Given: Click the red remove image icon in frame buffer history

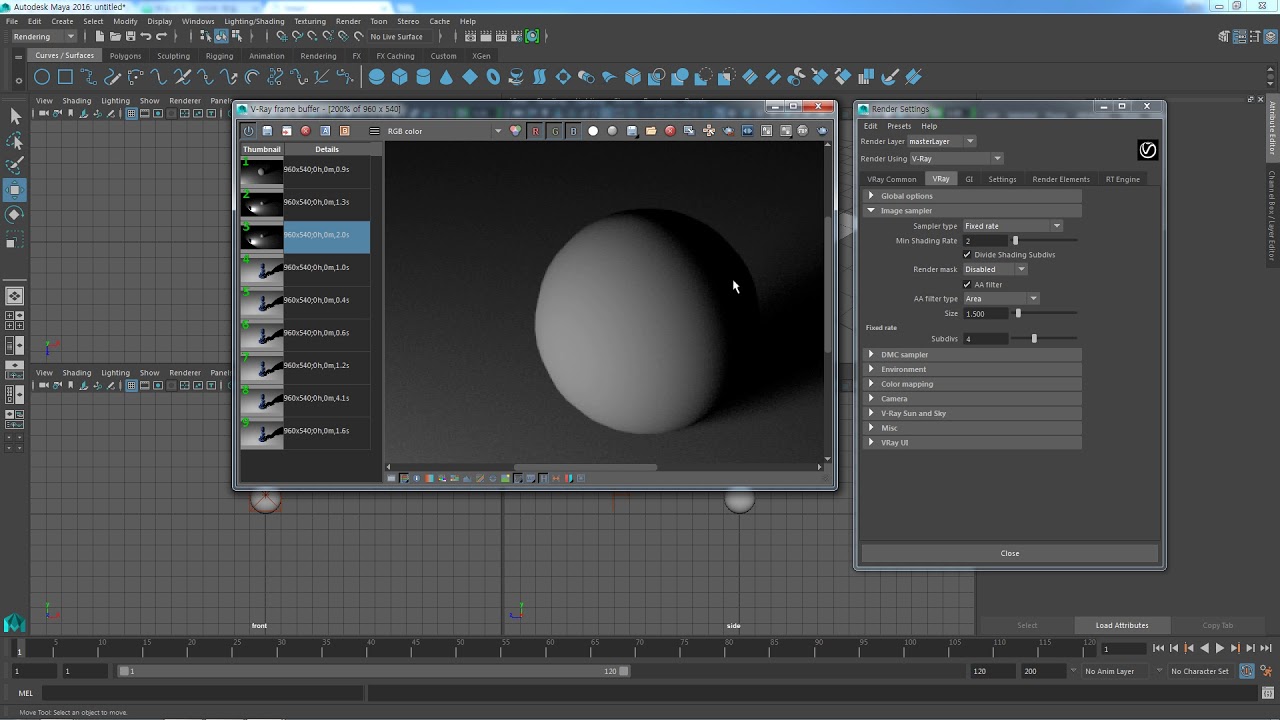Looking at the screenshot, I should point(306,131).
